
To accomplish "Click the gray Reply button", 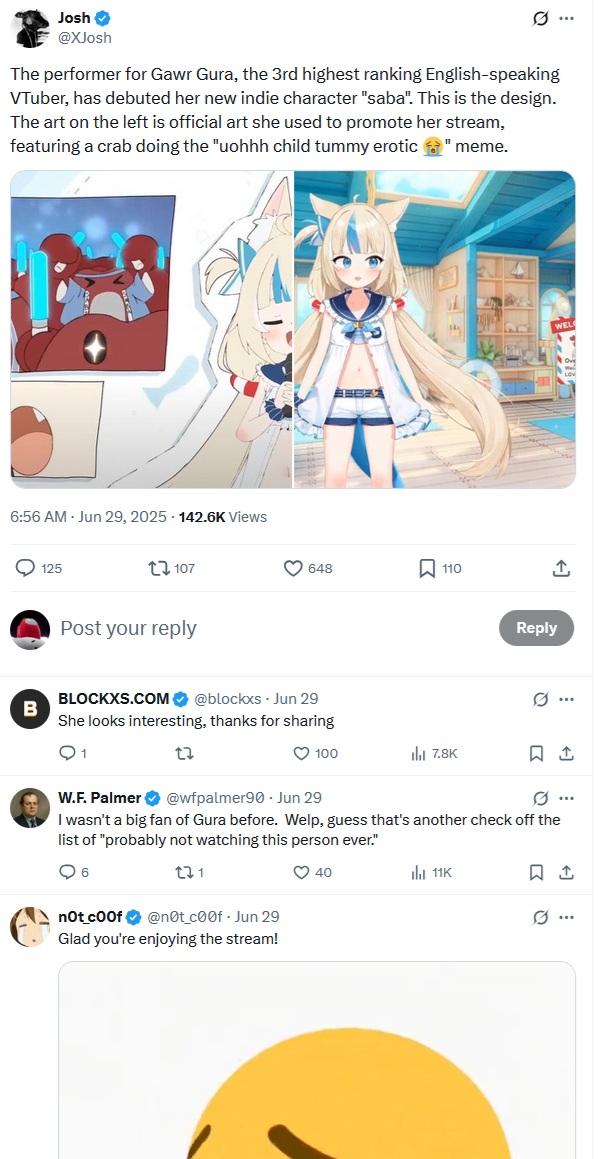I will click(536, 628).
